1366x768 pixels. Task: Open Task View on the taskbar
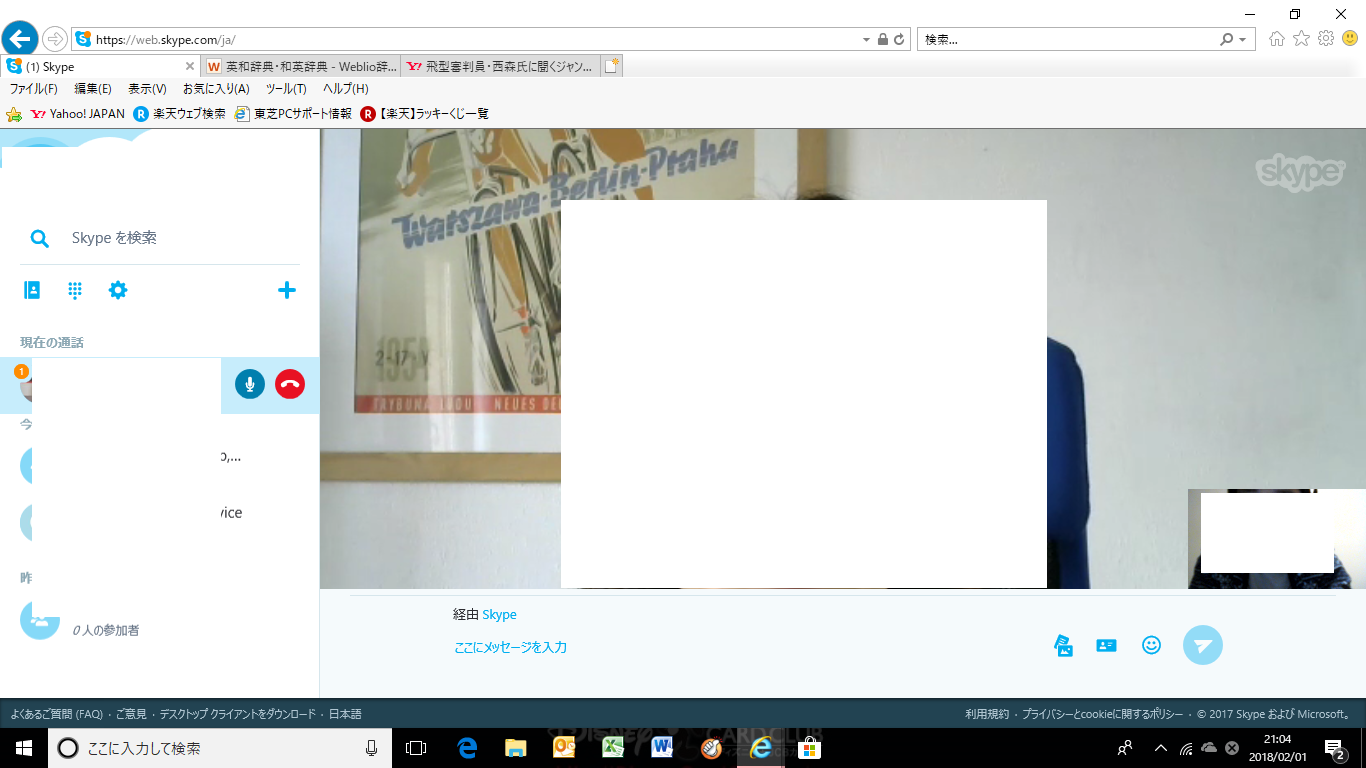[416, 748]
